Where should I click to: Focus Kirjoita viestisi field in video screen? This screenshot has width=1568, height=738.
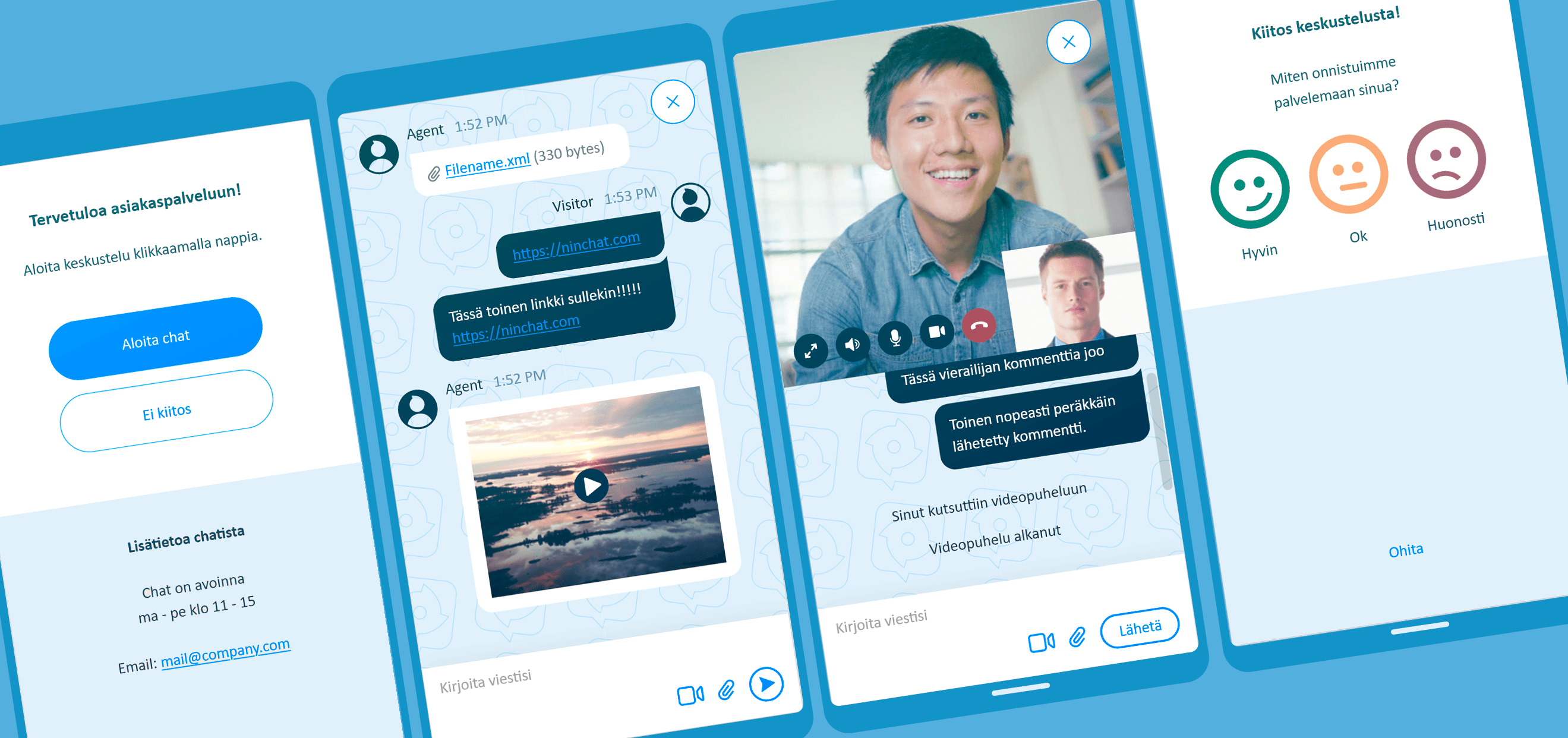[881, 622]
